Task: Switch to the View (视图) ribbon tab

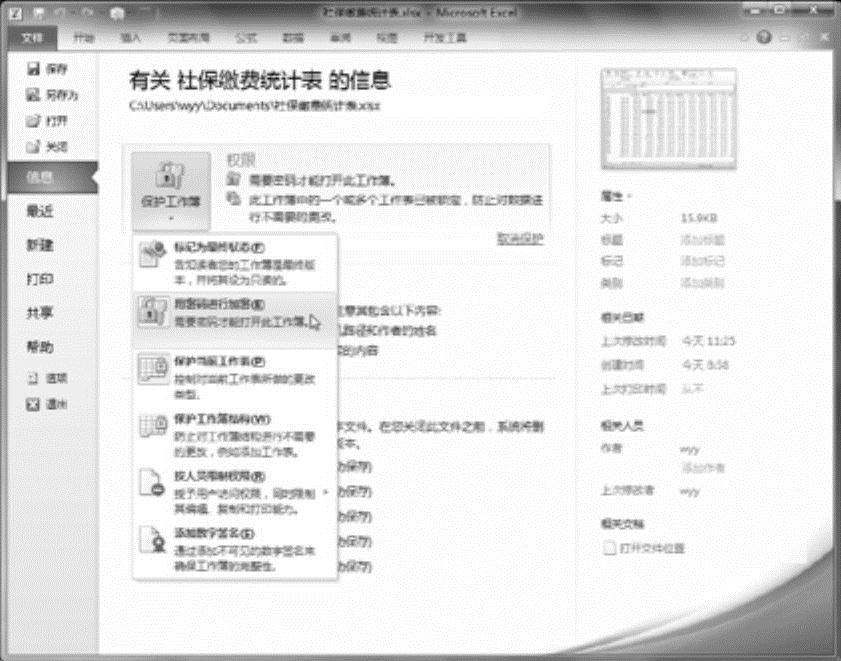Action: (387, 38)
